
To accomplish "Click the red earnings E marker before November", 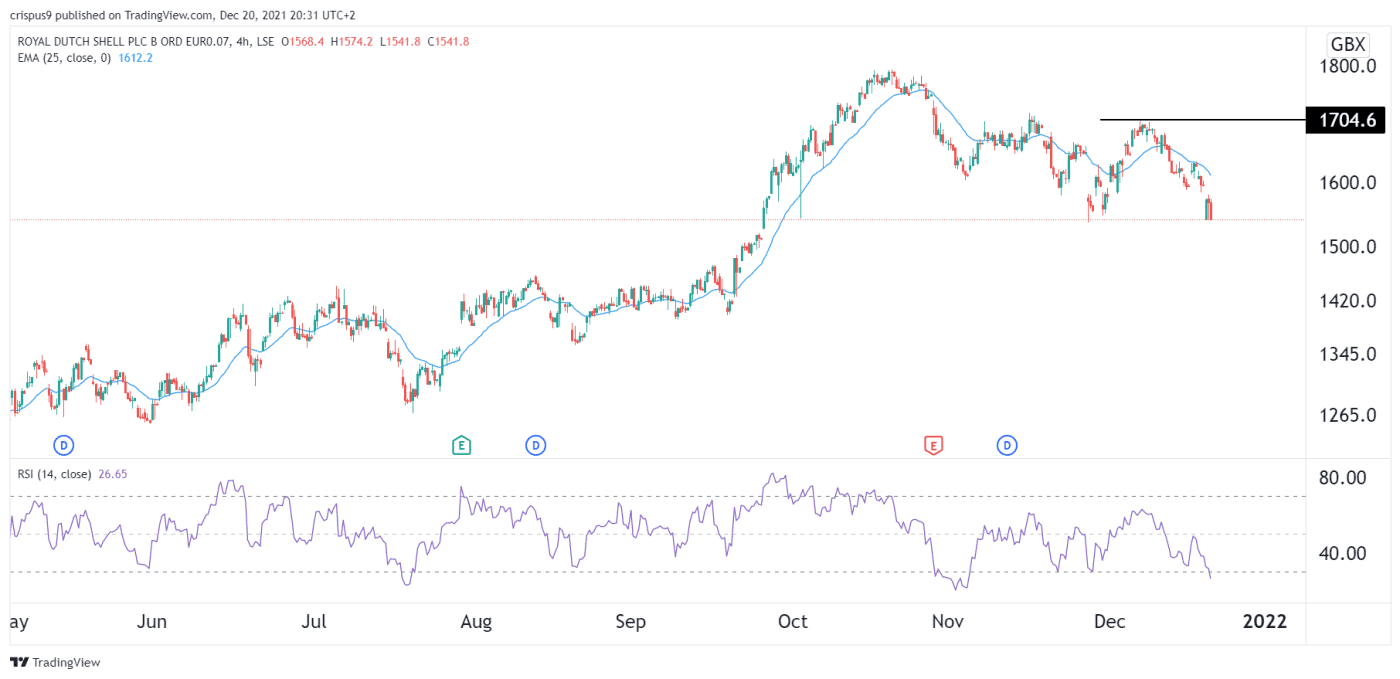I will (934, 445).
